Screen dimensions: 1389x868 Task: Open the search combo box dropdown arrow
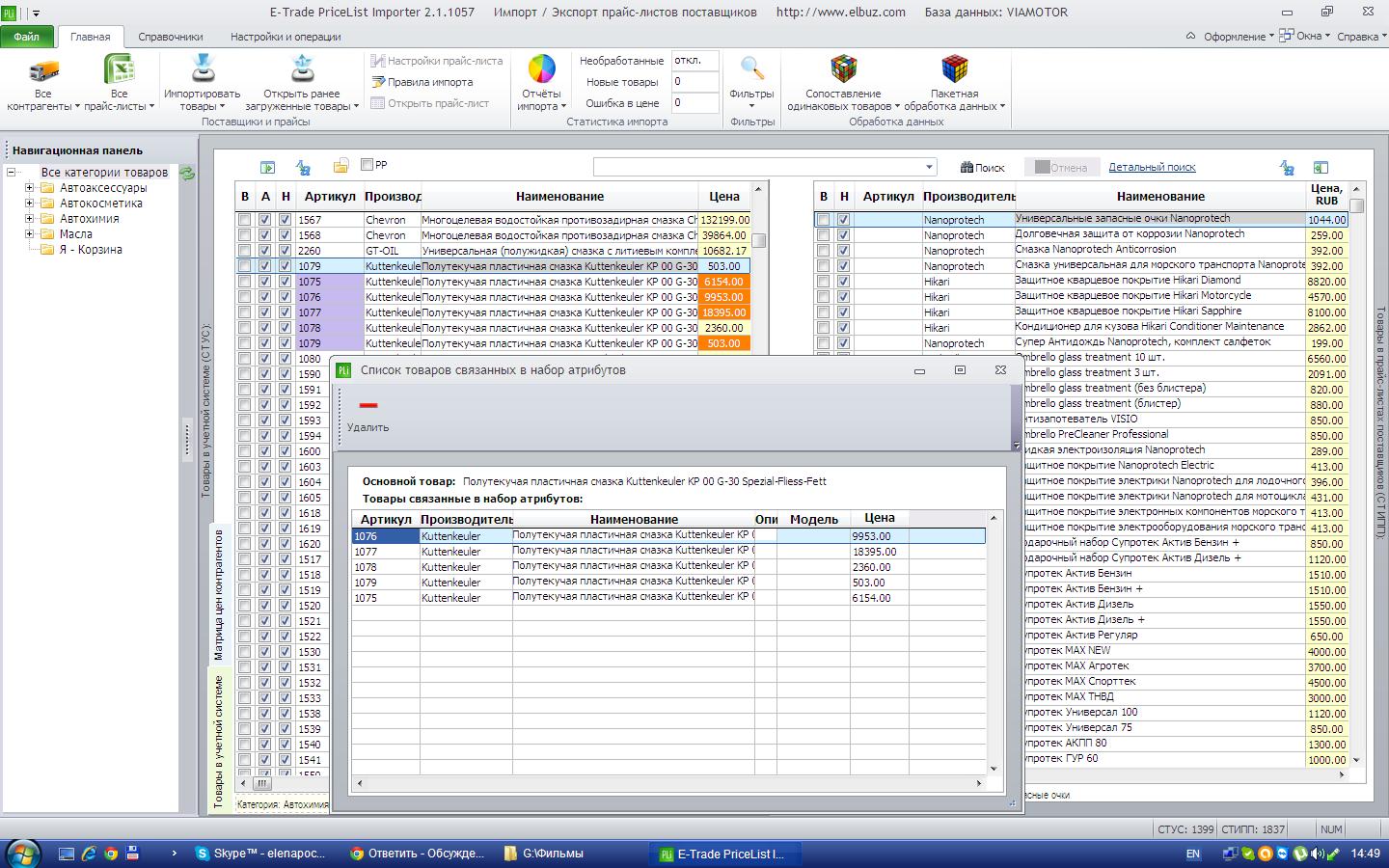point(929,167)
